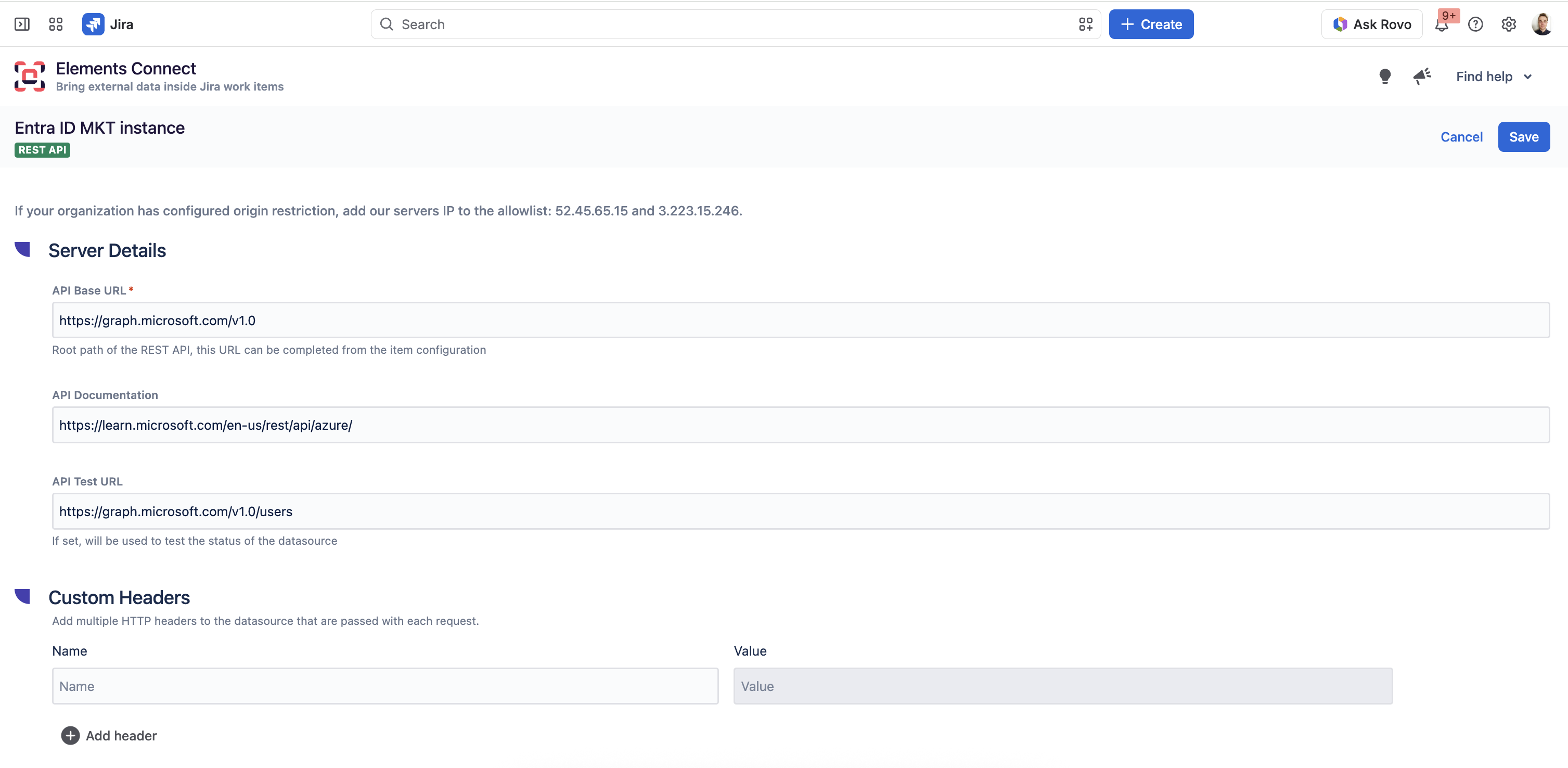Viewport: 1568px width, 768px height.
Task: Click the custom header Value field
Action: click(1063, 686)
